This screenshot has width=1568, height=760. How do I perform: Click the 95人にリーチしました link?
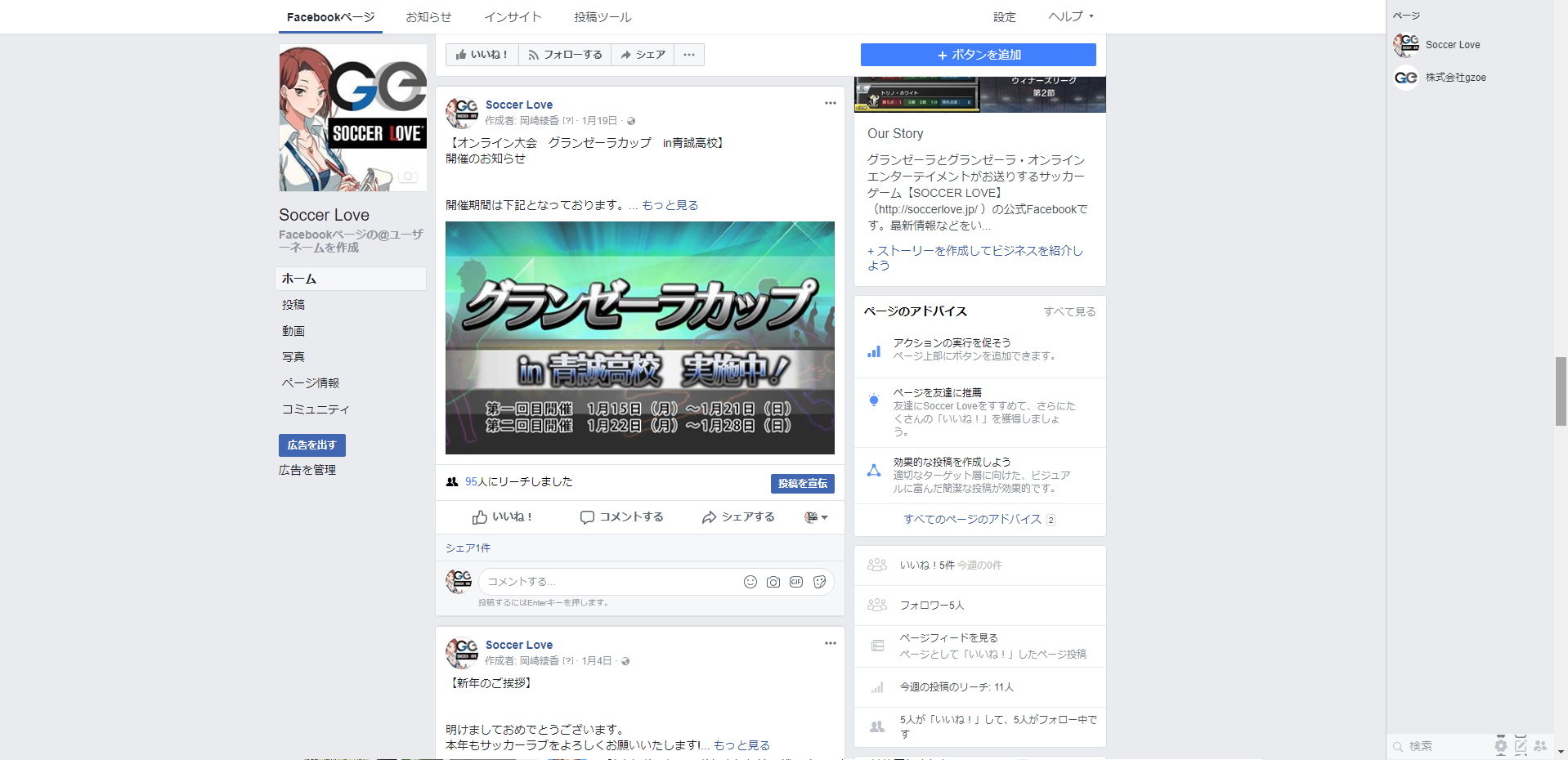point(518,482)
